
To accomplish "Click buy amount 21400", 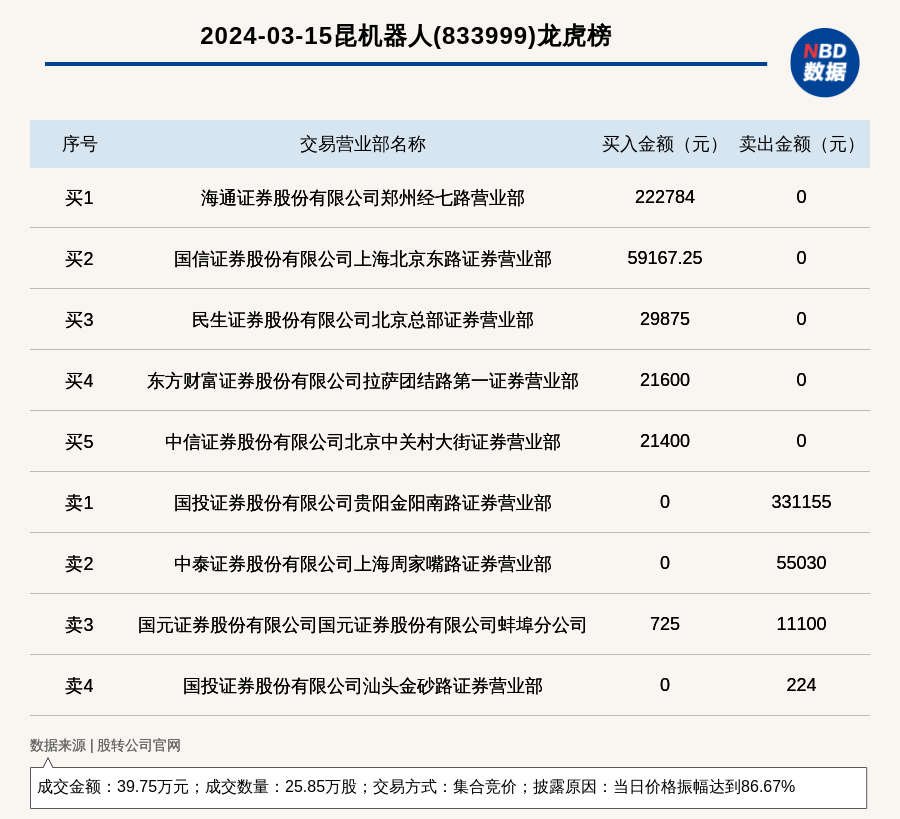I will pos(665,441).
